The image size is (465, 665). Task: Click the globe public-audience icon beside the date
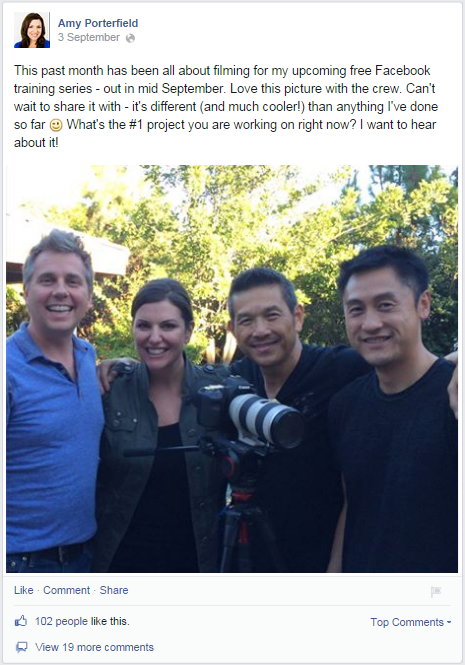point(131,38)
